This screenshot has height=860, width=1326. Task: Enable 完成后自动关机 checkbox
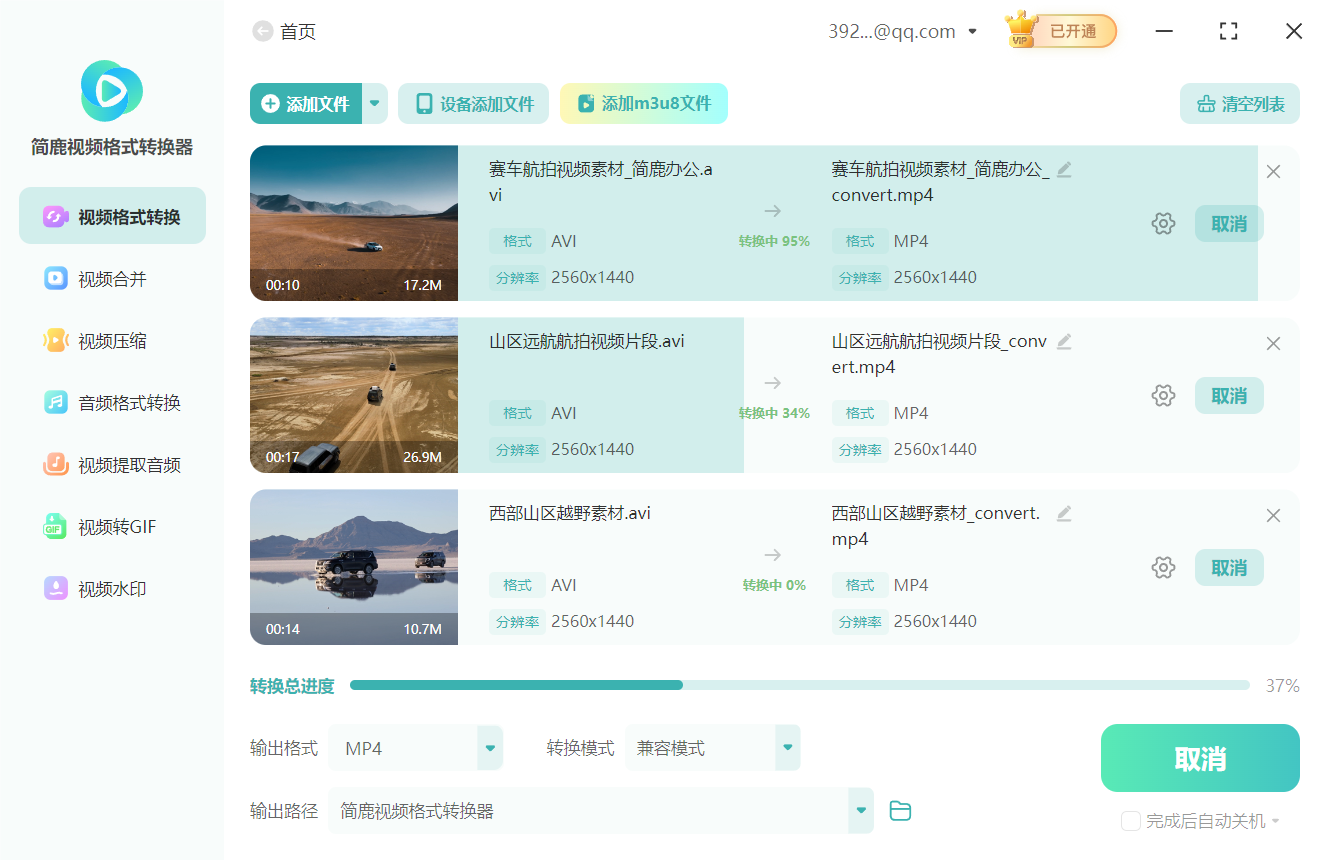pyautogui.click(x=1130, y=820)
